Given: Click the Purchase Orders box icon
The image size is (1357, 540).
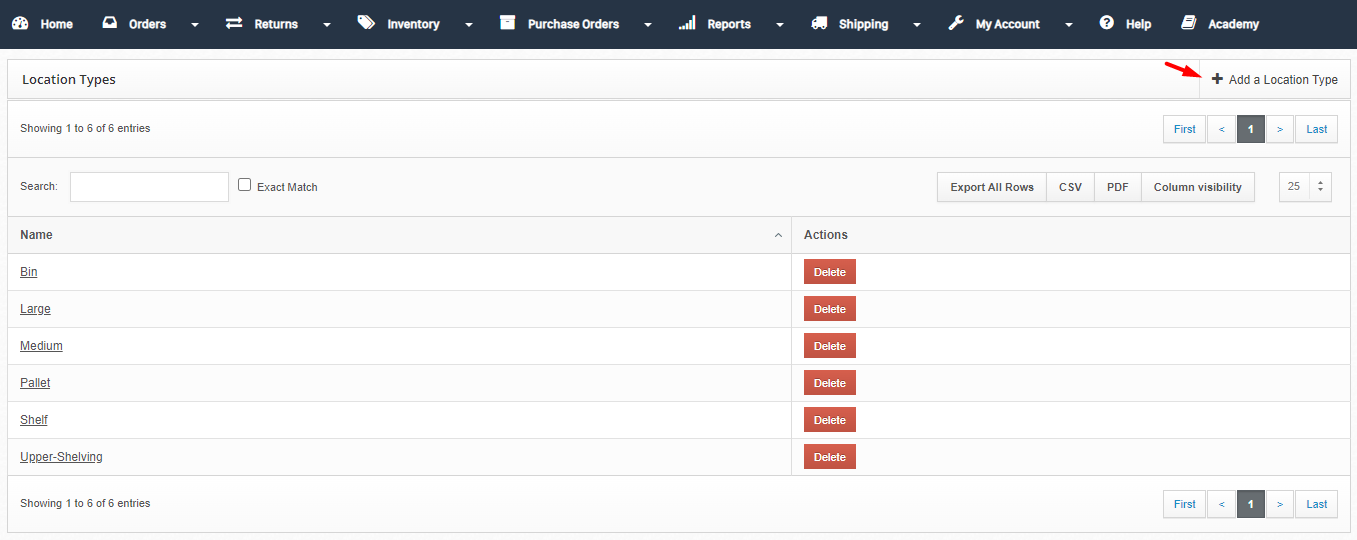Looking at the screenshot, I should tap(508, 23).
